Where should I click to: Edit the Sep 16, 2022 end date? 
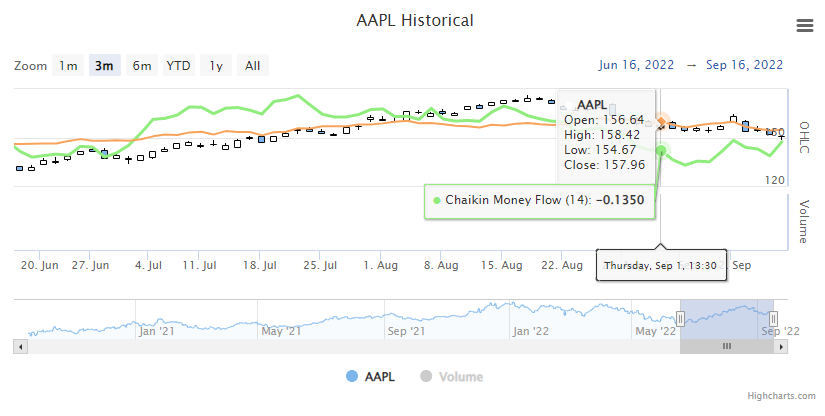(x=744, y=66)
